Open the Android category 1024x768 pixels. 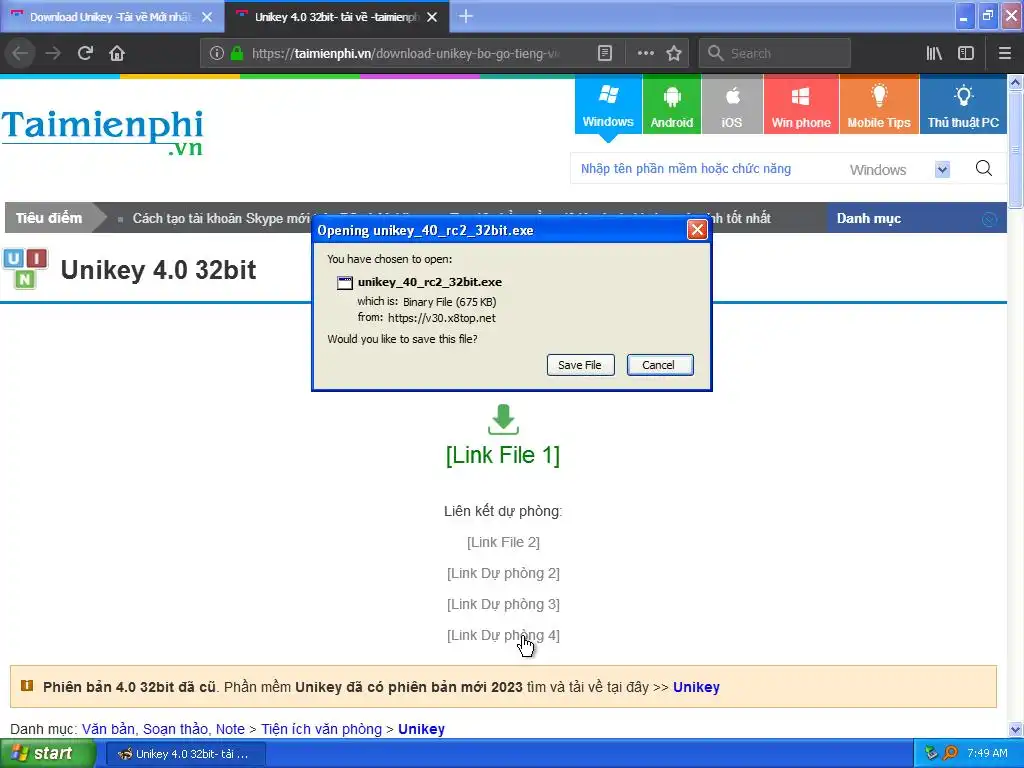tap(671, 104)
